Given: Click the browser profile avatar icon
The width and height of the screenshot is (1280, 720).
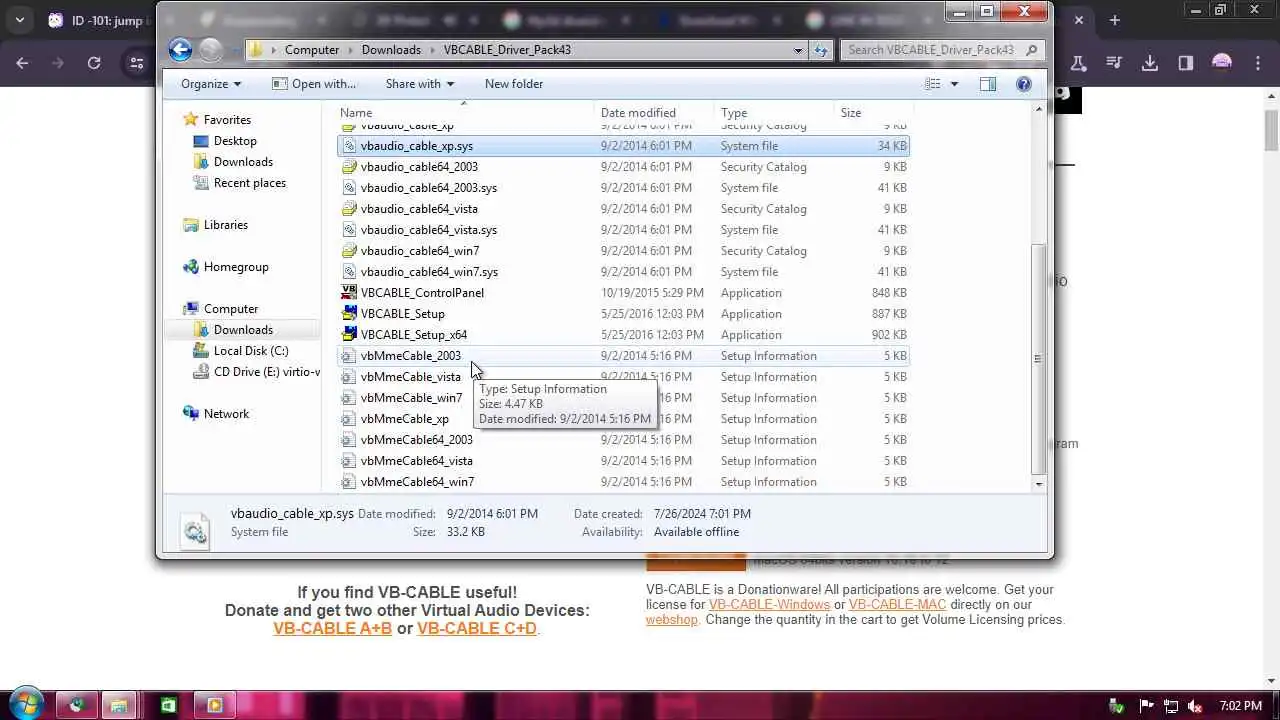Looking at the screenshot, I should click(x=1221, y=63).
